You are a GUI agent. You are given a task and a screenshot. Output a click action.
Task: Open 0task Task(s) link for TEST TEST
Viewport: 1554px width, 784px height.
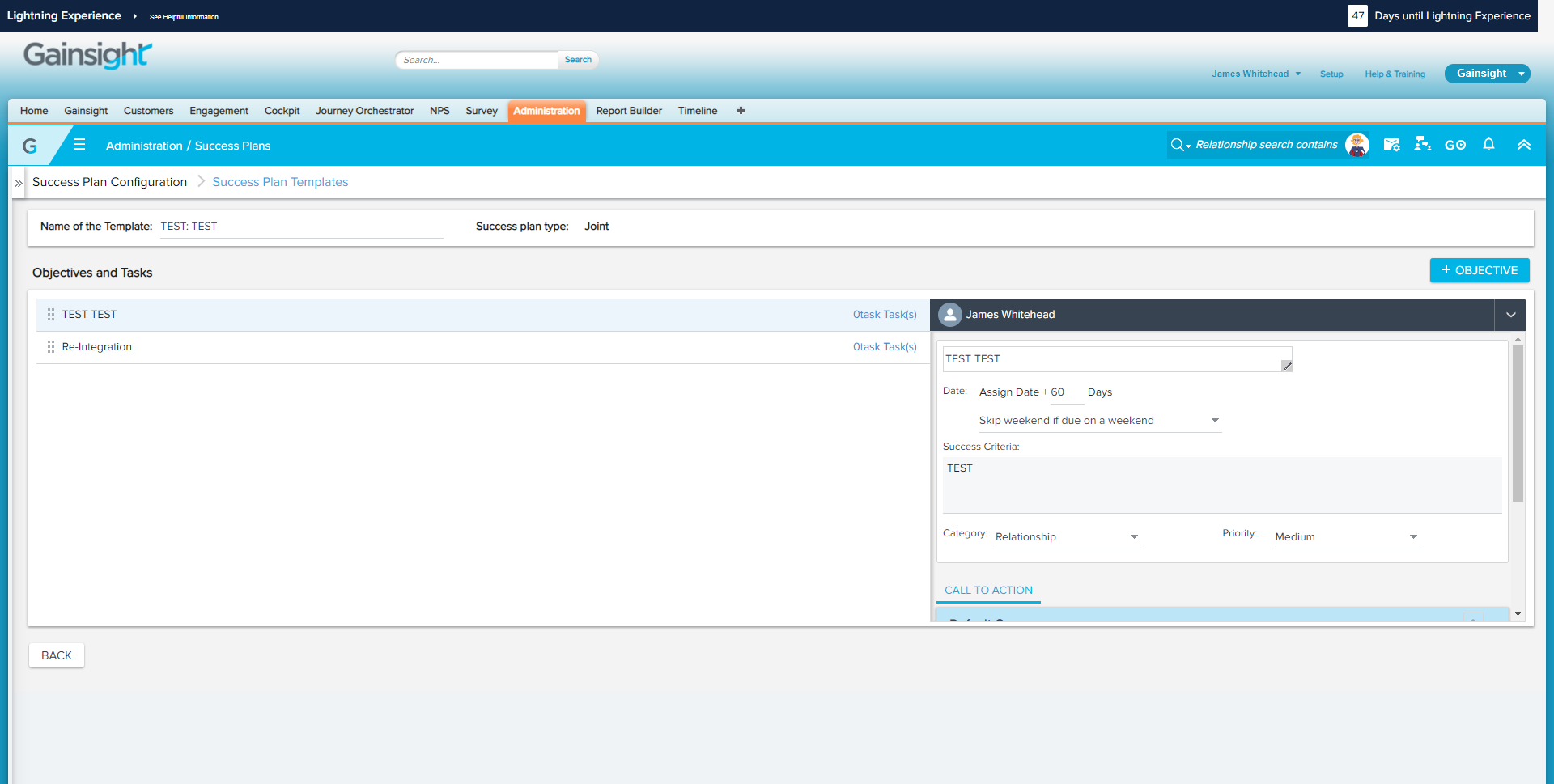885,315
